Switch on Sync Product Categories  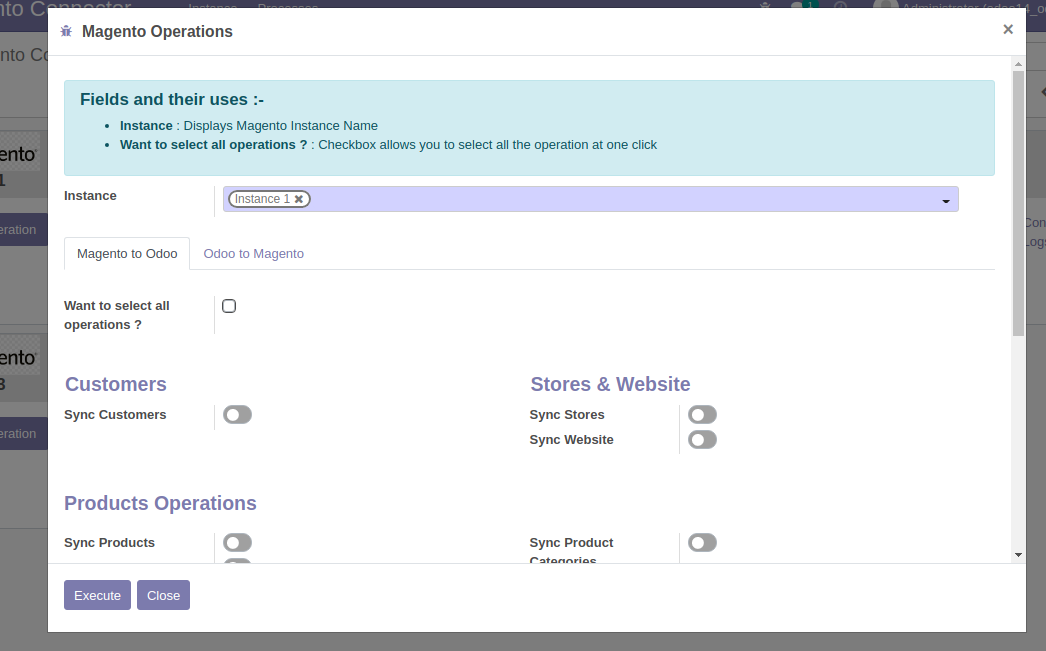702,543
